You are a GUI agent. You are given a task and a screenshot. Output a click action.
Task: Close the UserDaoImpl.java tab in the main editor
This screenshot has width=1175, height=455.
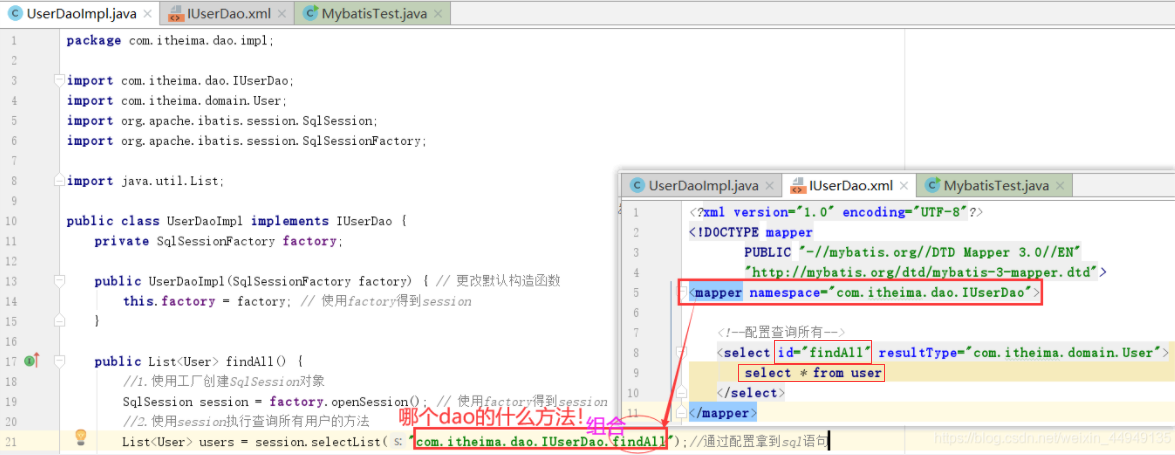[147, 13]
